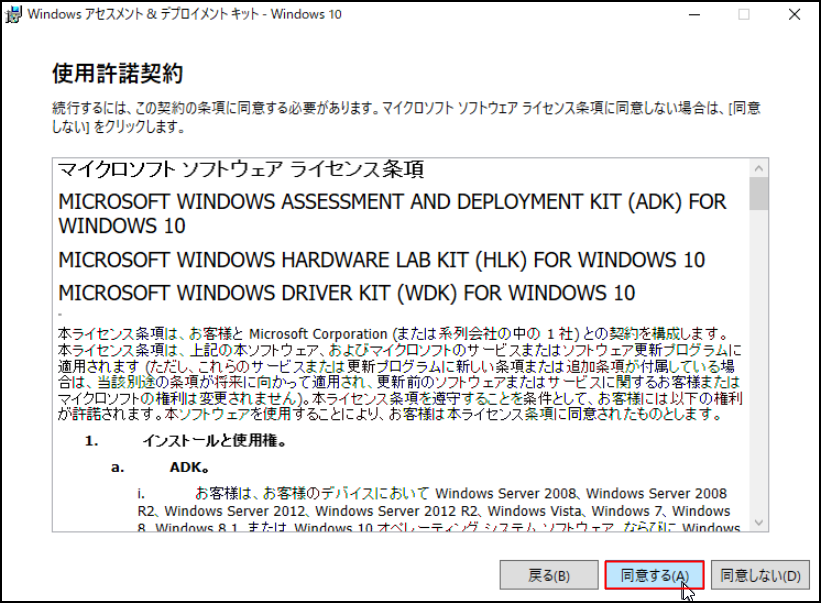This screenshot has height=603, width=821.
Task: Click the license scrollbar down arrow
Action: click(759, 522)
